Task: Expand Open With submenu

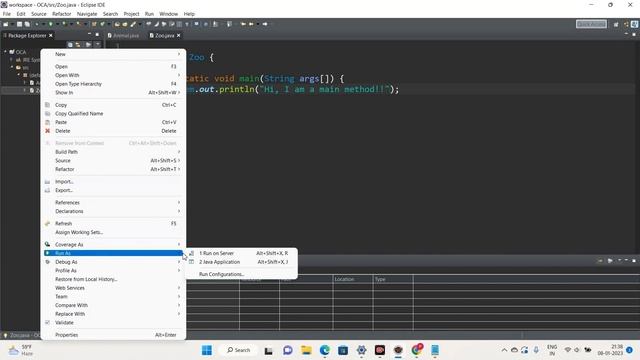Action: click(x=113, y=76)
